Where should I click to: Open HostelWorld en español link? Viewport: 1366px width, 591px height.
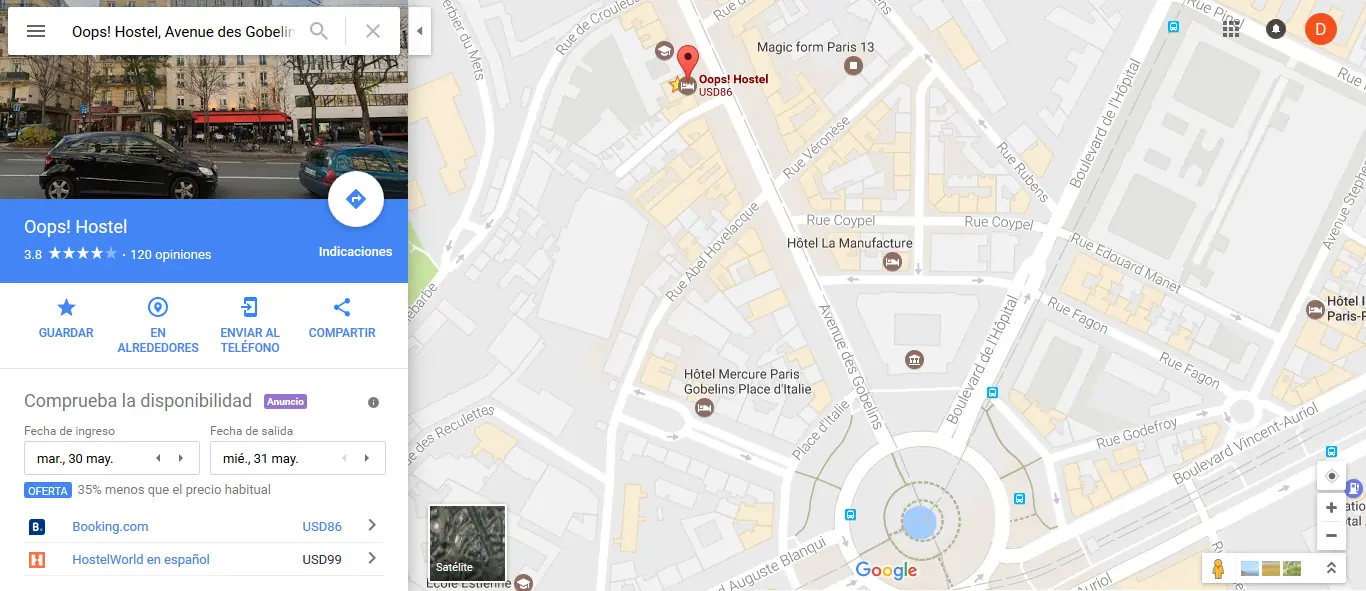(x=141, y=559)
